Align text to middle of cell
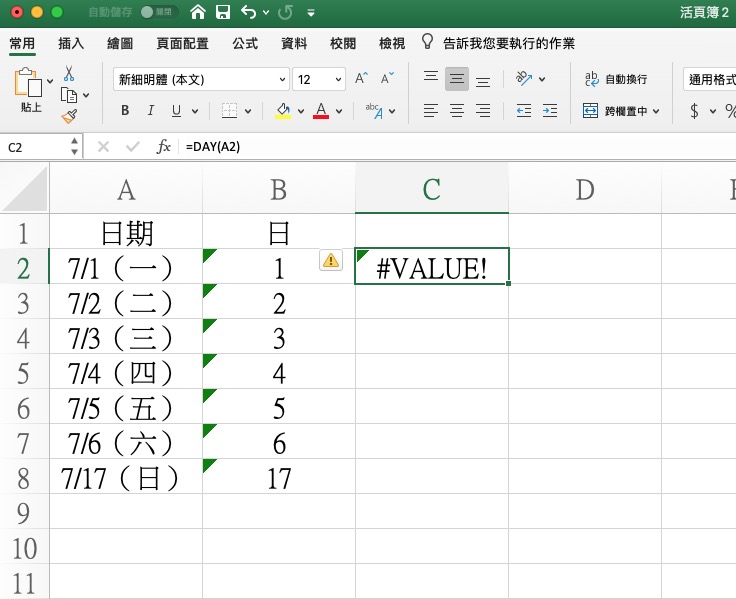This screenshot has height=599, width=736. pos(457,78)
